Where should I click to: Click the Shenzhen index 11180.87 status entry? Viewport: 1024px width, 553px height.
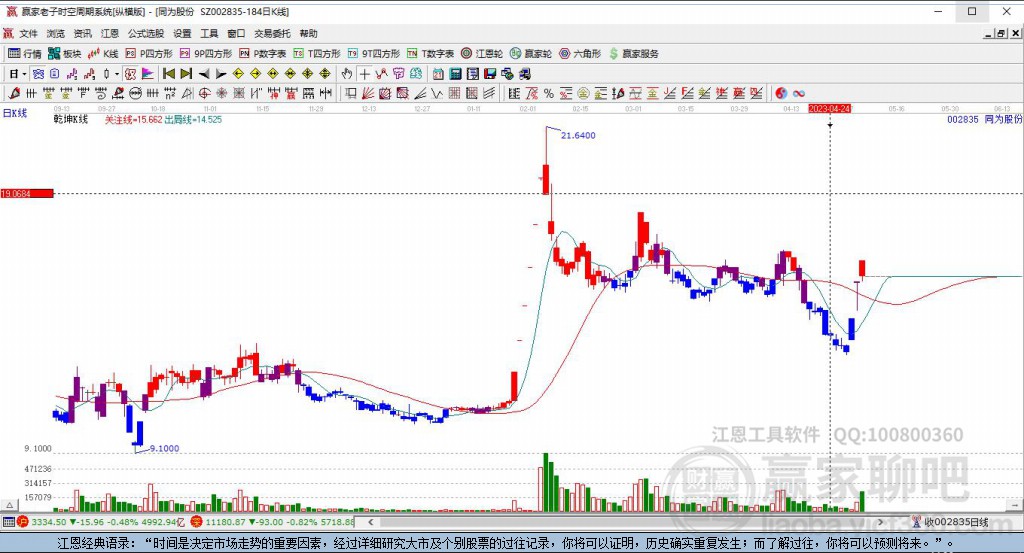click(273, 522)
